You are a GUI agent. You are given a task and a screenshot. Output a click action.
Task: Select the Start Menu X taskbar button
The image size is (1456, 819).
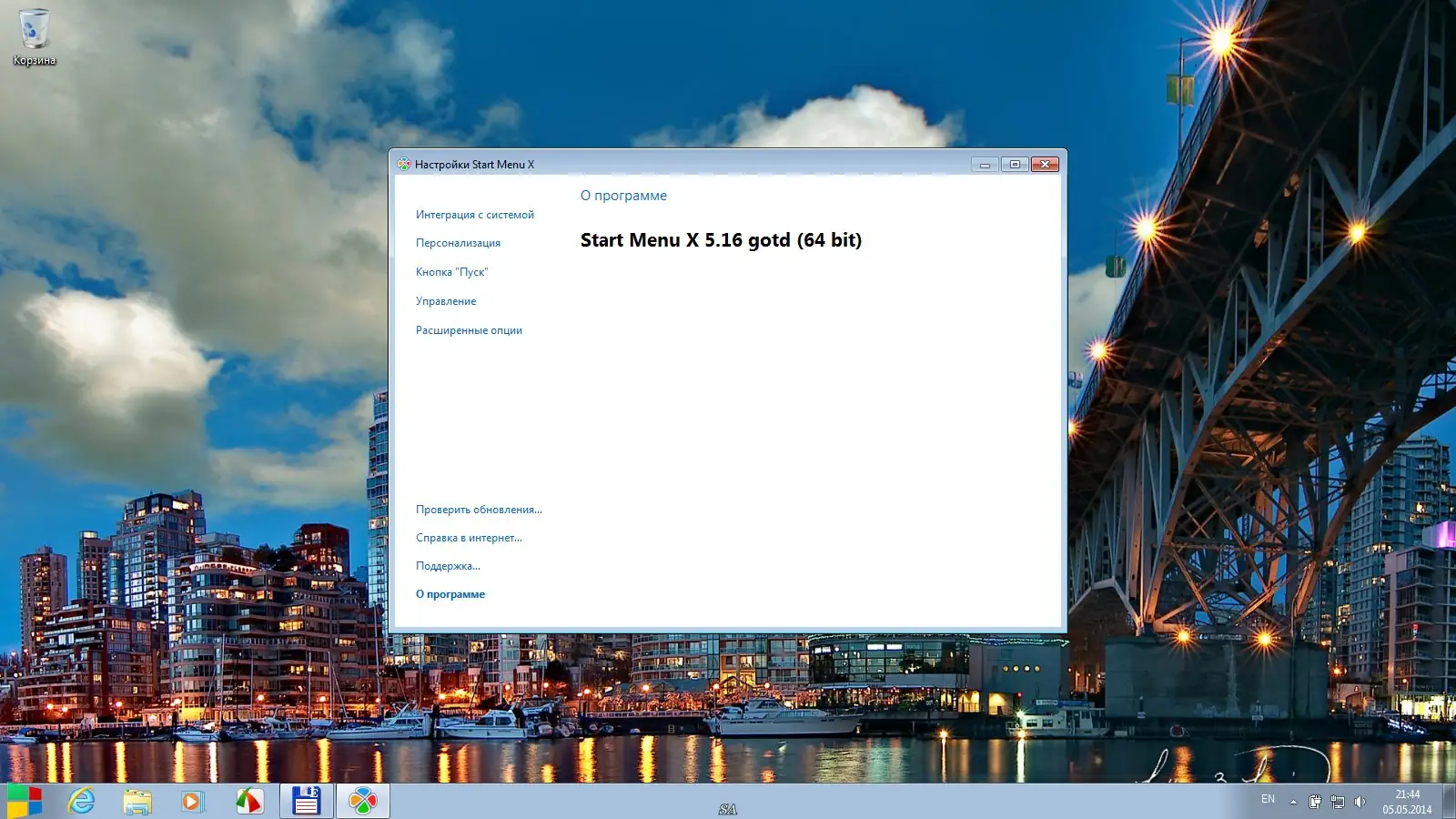pyautogui.click(x=363, y=802)
